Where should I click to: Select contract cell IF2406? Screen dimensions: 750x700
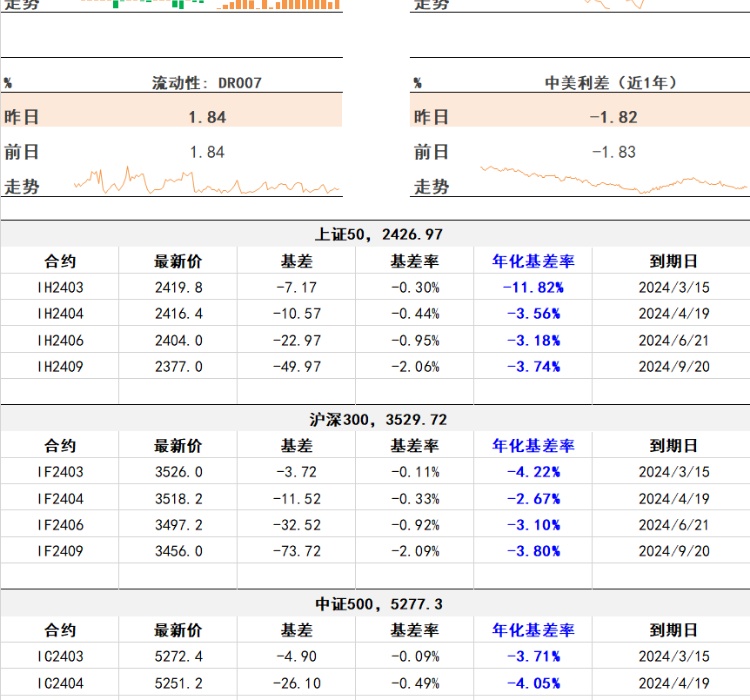(x=60, y=525)
